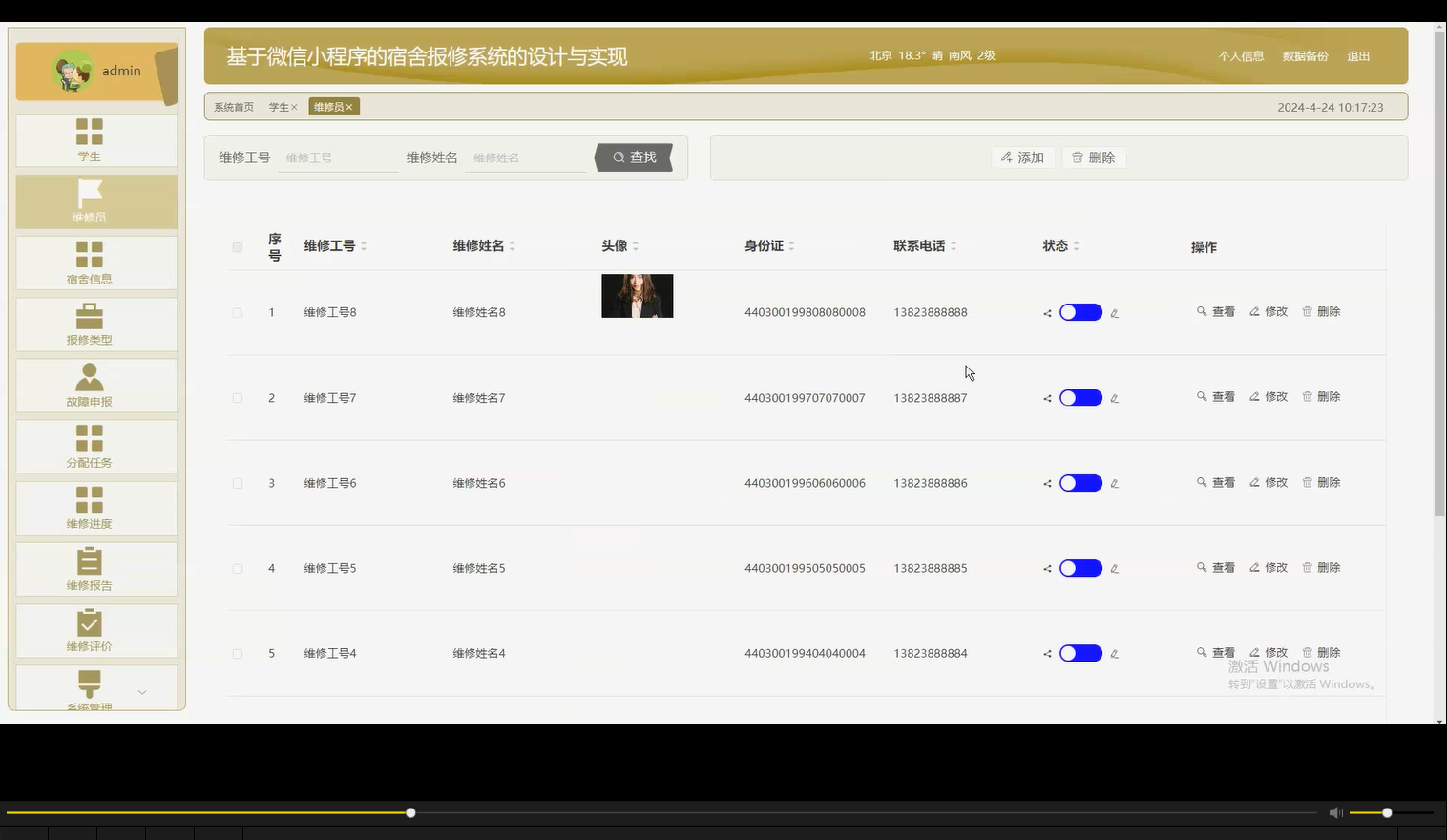This screenshot has width=1447, height=840.
Task: Open 宿舍信息 in the sidebar
Action: pos(96,262)
